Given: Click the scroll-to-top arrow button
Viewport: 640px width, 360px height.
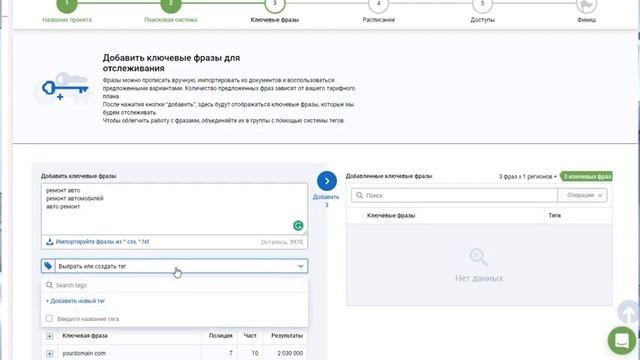Looking at the screenshot, I should (x=629, y=312).
